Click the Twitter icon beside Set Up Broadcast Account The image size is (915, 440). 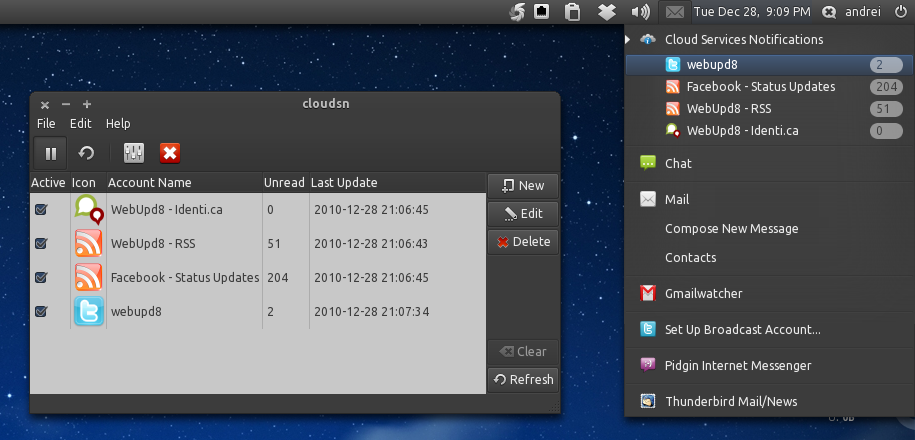[x=648, y=330]
